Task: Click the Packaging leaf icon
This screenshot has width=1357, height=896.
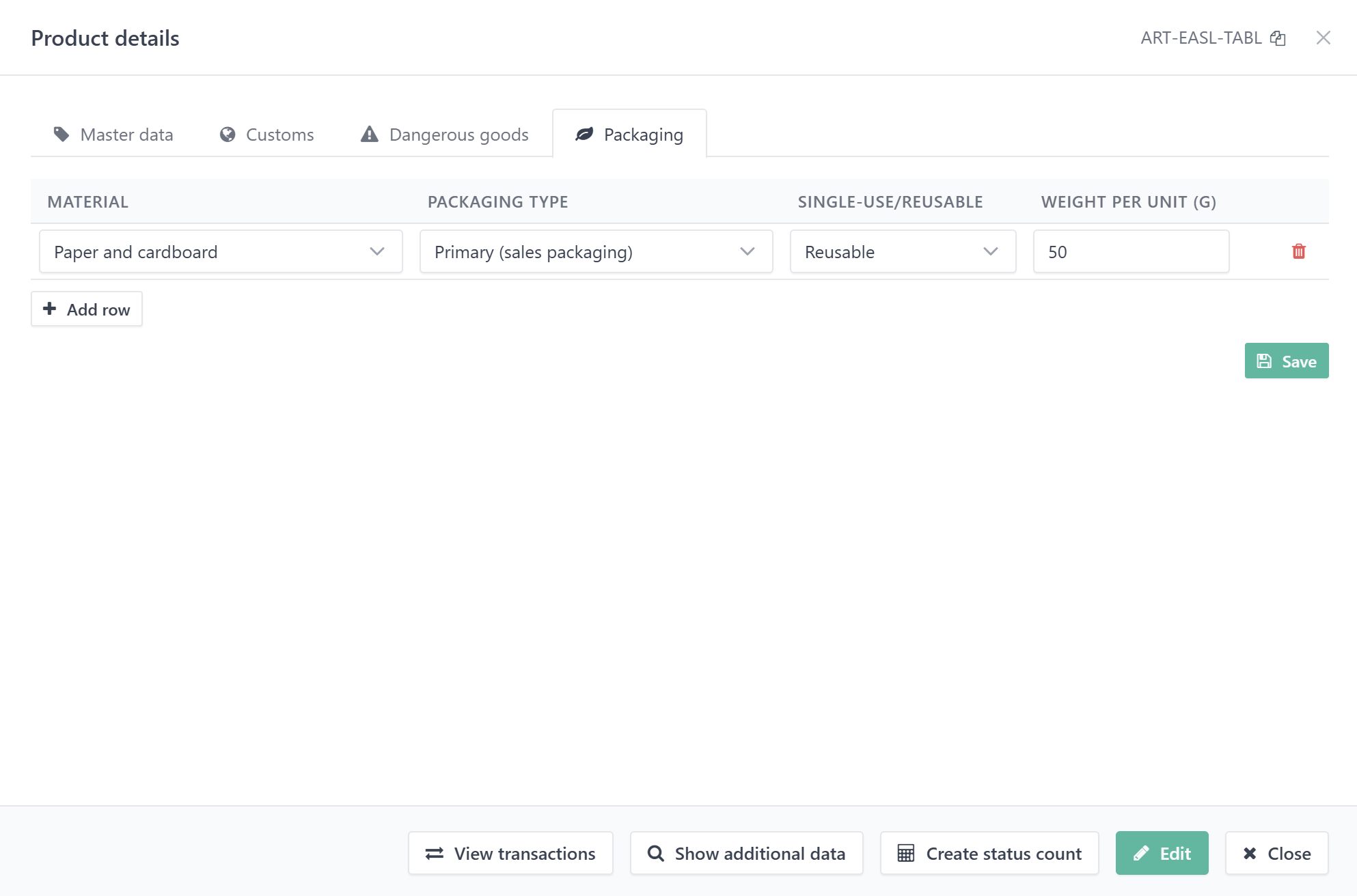Action: (x=584, y=134)
